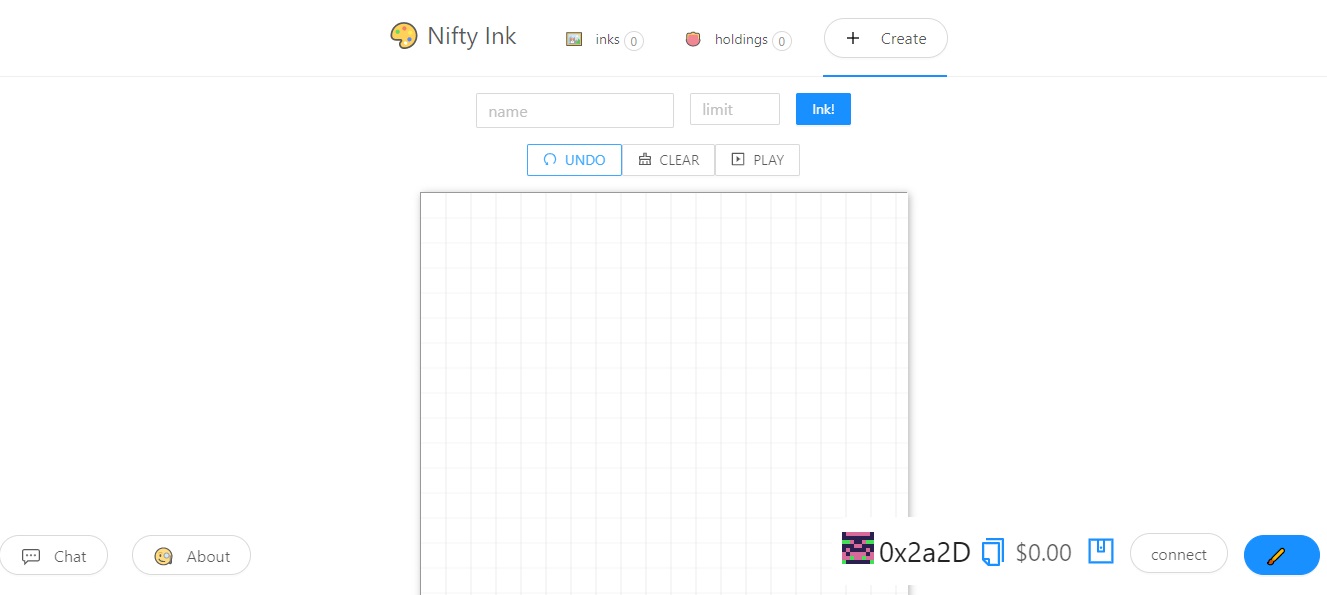
Task: Click the inks count badge 0
Action: (x=634, y=41)
